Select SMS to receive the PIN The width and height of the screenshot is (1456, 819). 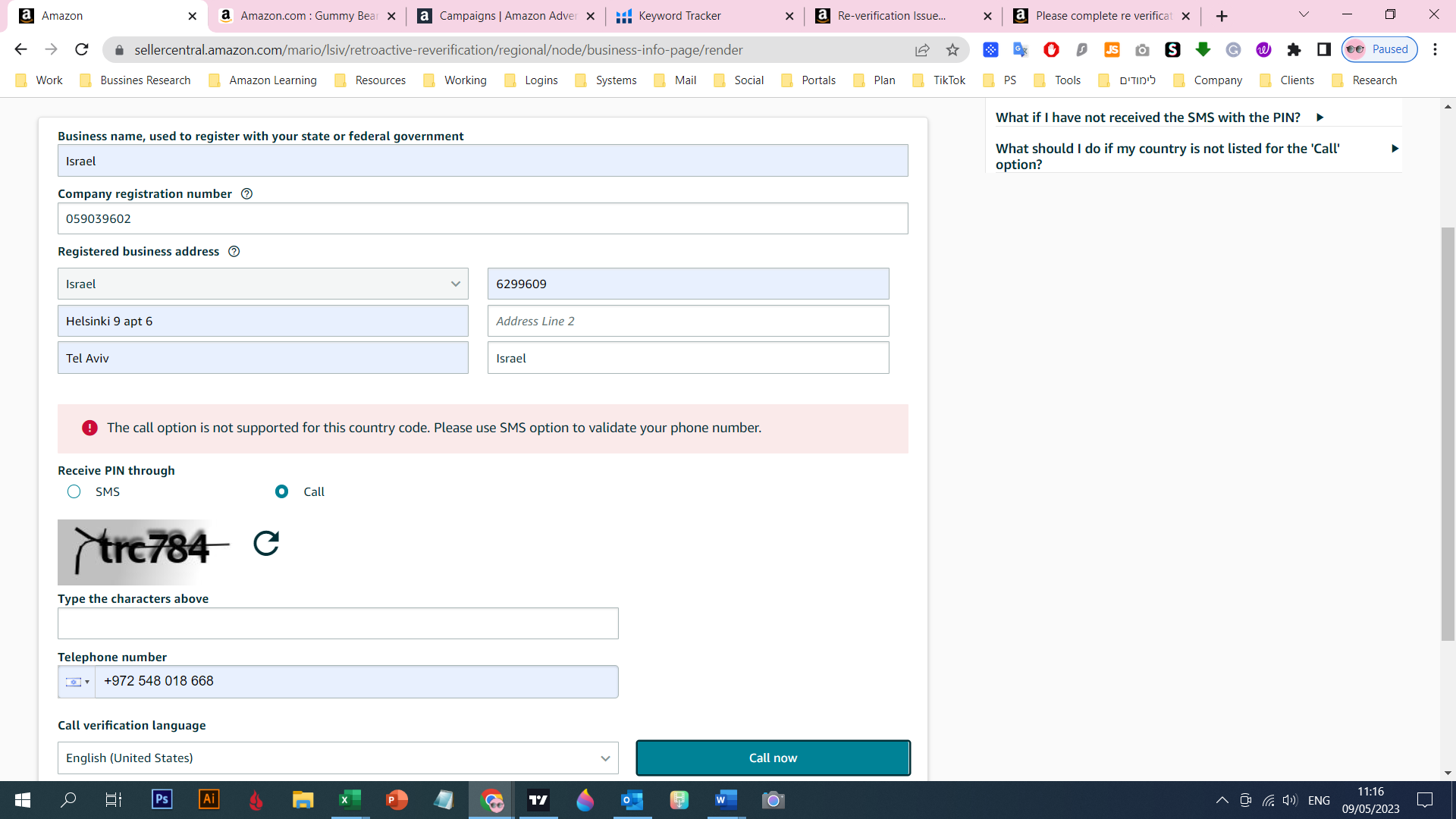point(74,491)
